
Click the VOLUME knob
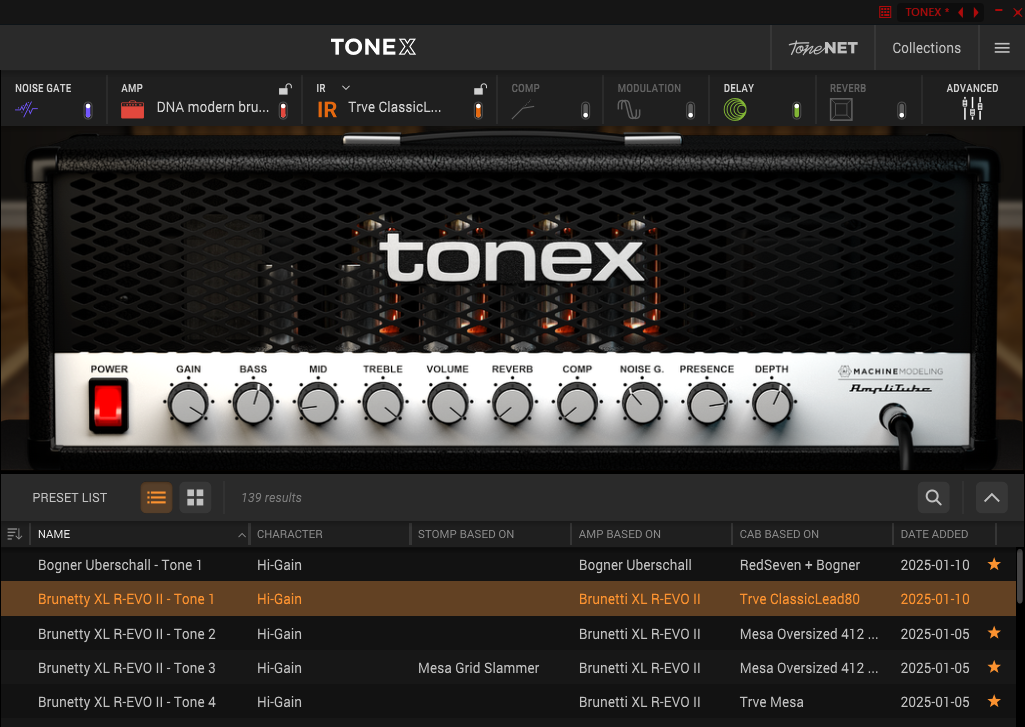[x=447, y=404]
